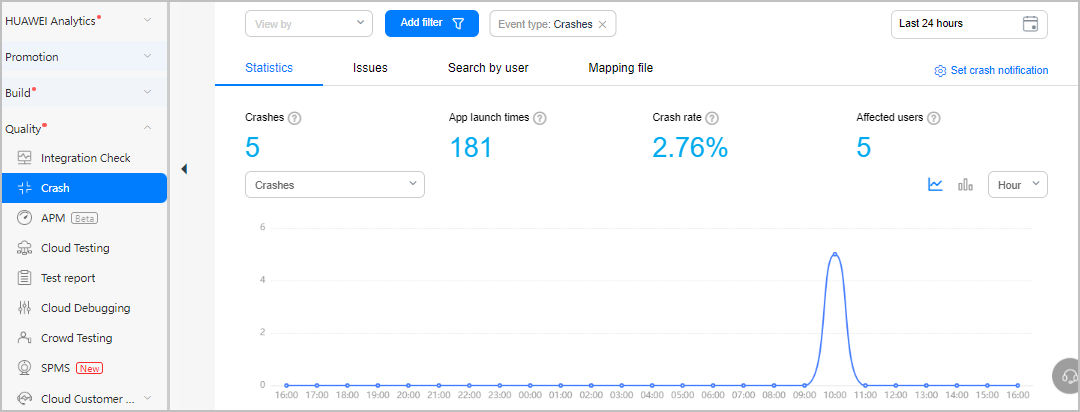Click the Add filter button
This screenshot has height=412, width=1080.
(431, 23)
